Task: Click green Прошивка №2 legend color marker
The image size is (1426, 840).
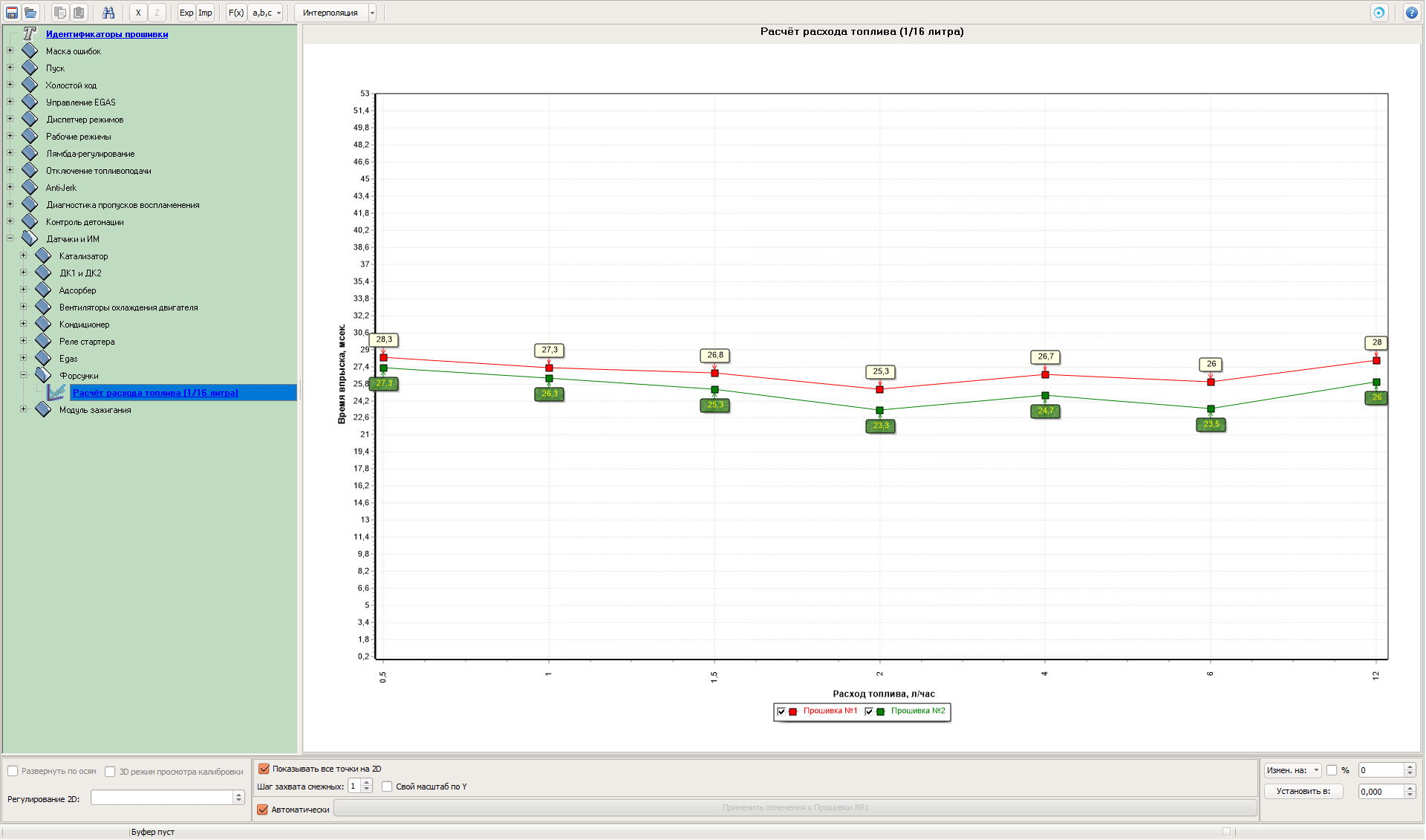Action: 881,712
